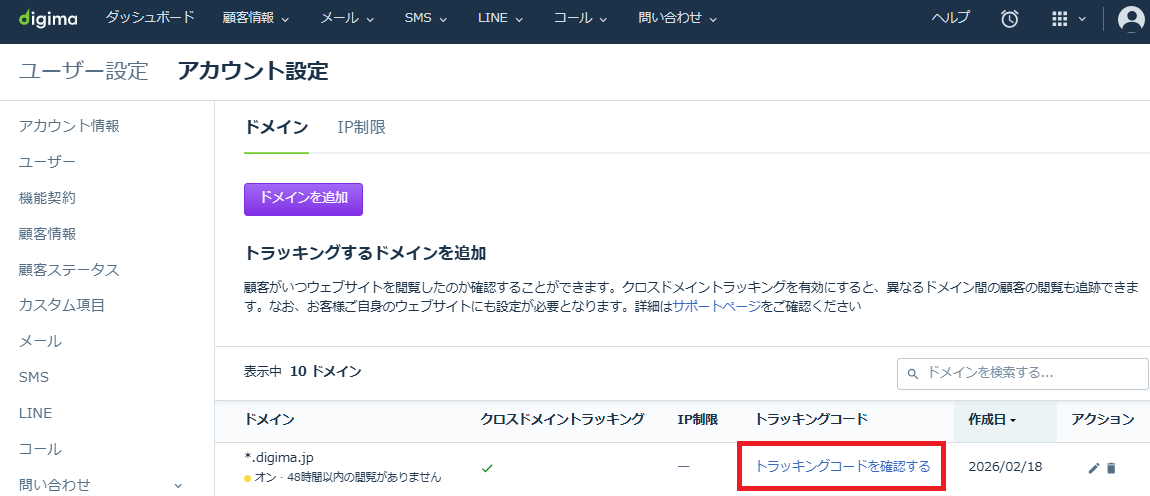Open 顧客情報 in the sidebar
This screenshot has width=1150, height=496.
[x=47, y=234]
